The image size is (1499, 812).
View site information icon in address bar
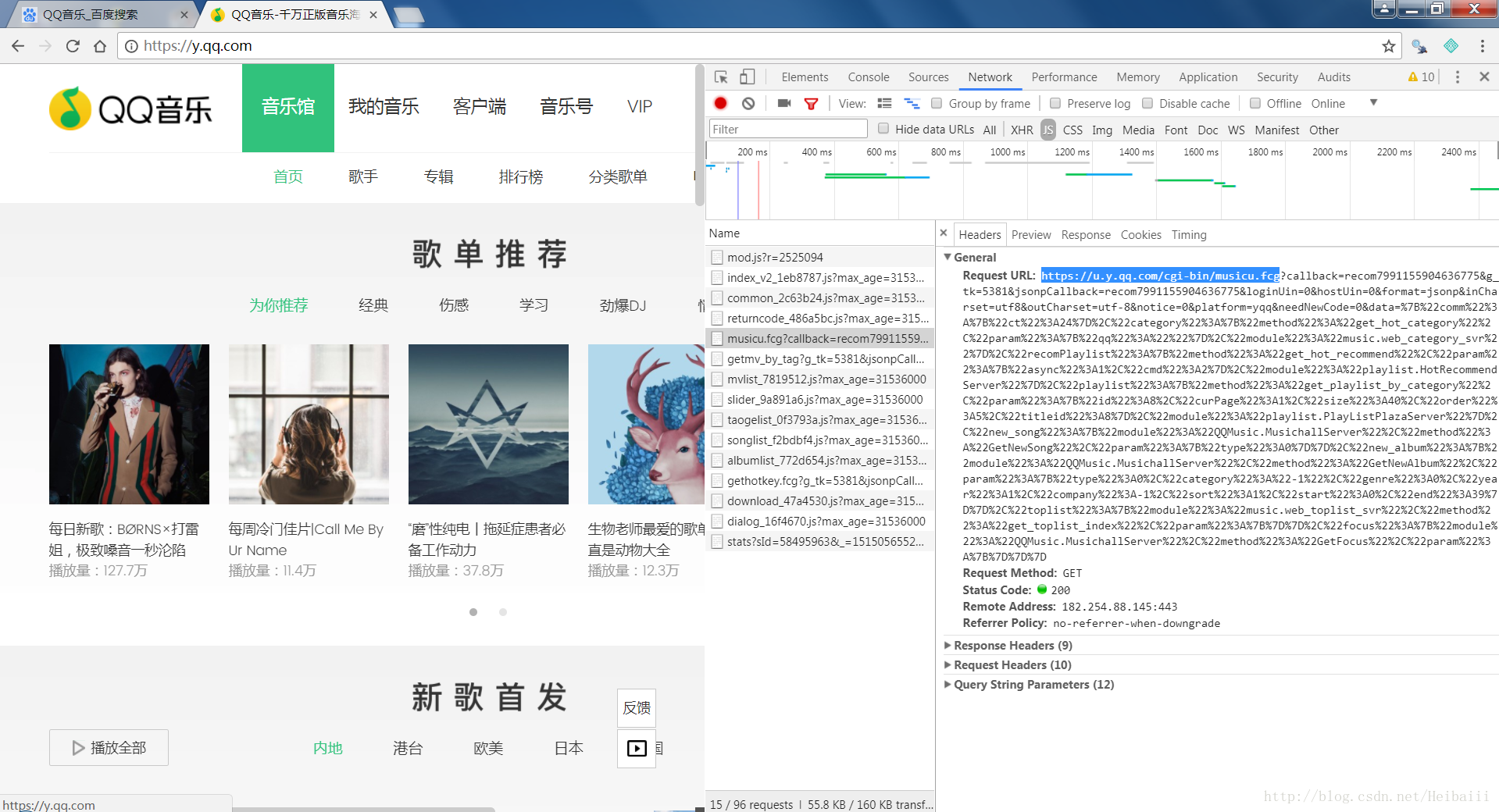pyautogui.click(x=131, y=46)
